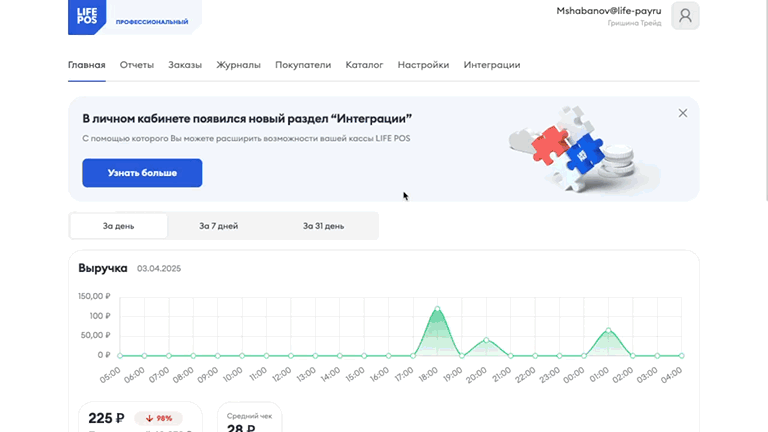The width and height of the screenshot is (768, 432).
Task: Open the Заказы section
Action: (185, 65)
